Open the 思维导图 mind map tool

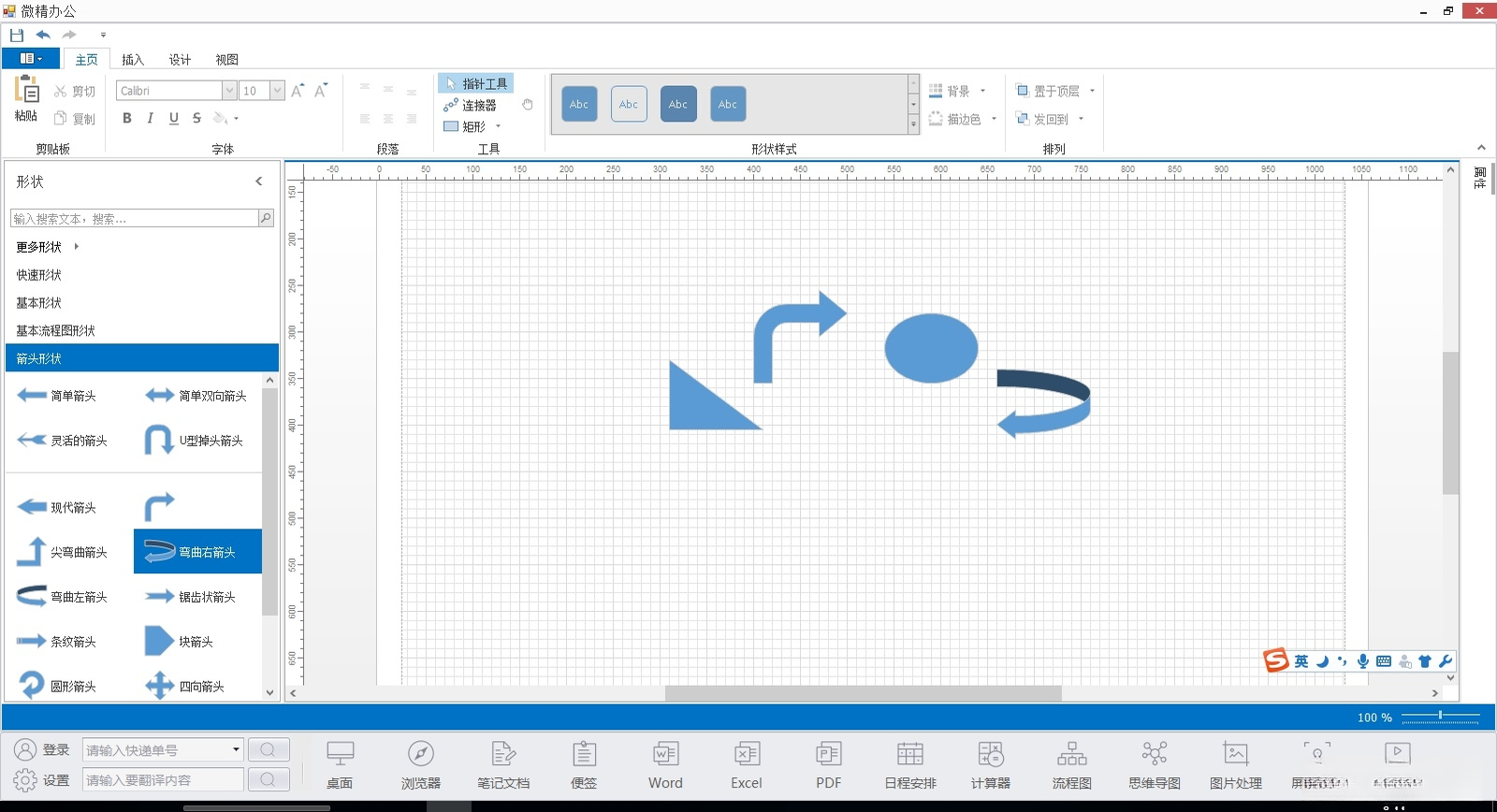[x=1155, y=765]
